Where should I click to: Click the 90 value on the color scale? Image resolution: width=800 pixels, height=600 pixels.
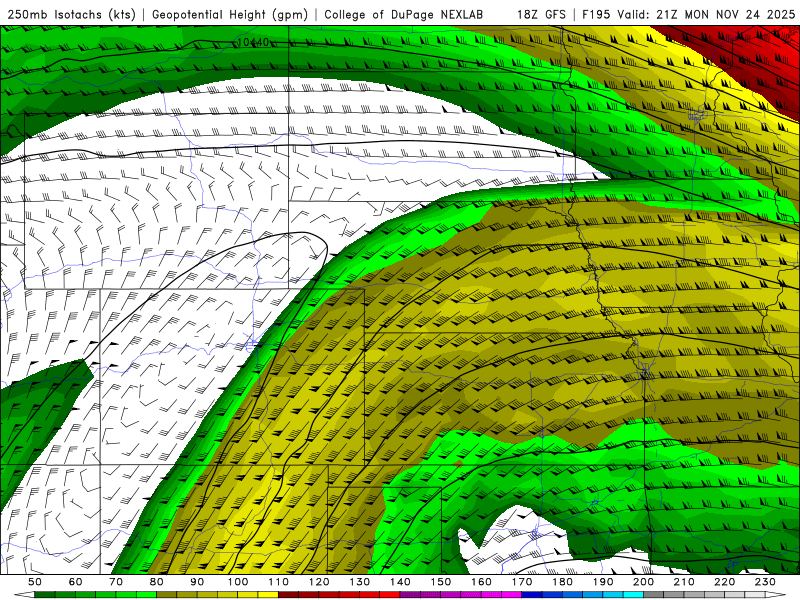click(x=197, y=582)
